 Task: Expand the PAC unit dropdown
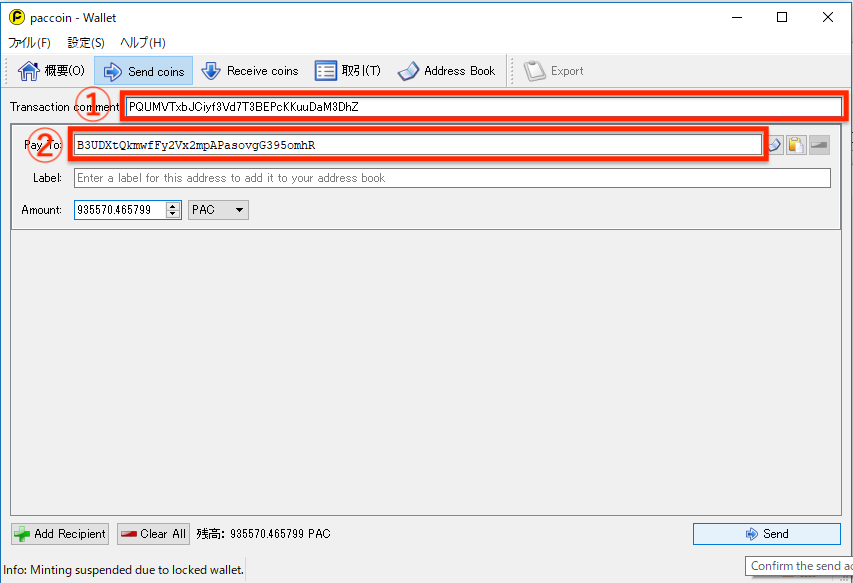(x=218, y=210)
